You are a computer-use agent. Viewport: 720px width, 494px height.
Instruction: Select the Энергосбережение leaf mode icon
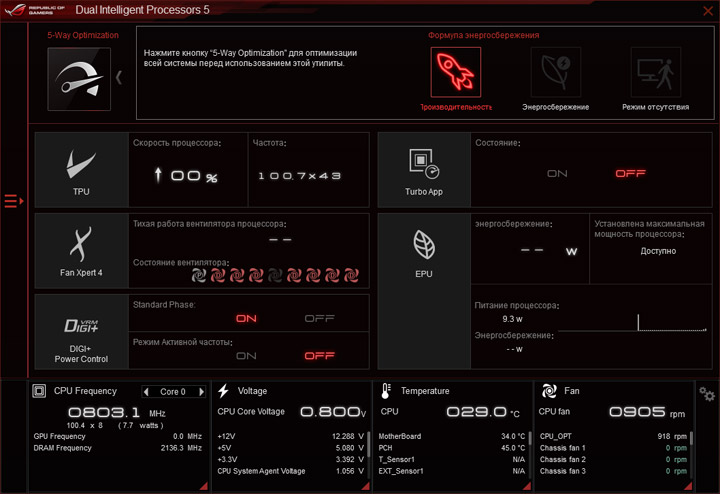point(556,72)
